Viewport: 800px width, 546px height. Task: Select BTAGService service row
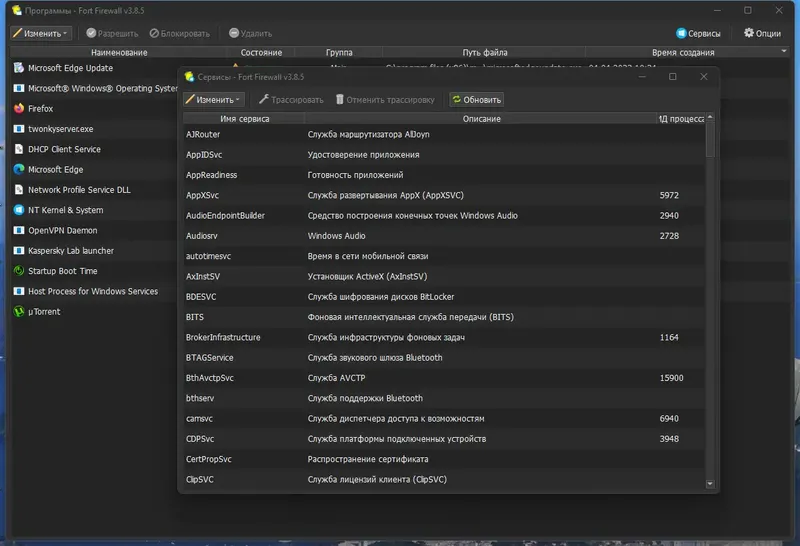click(444, 358)
